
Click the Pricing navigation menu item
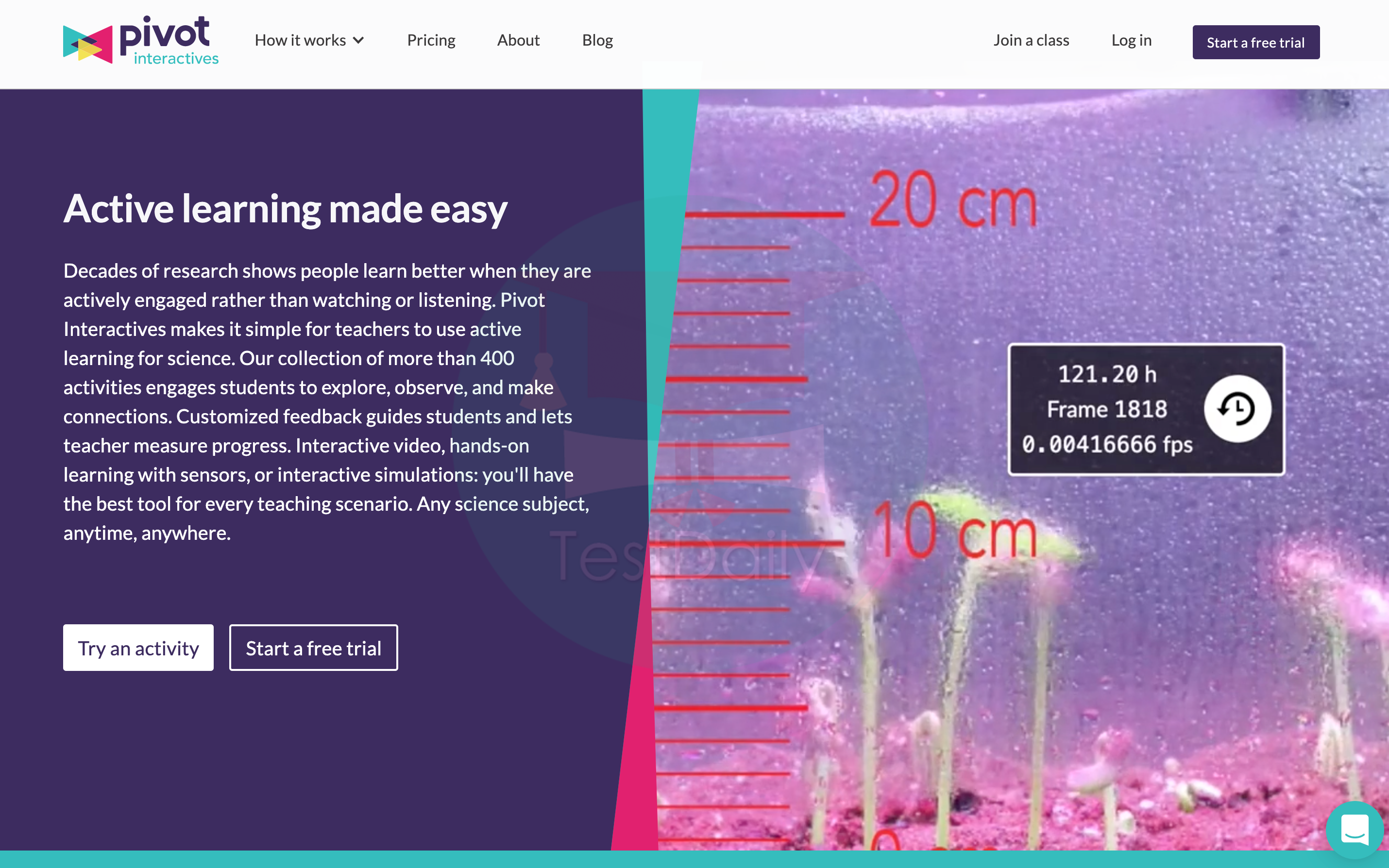[431, 39]
